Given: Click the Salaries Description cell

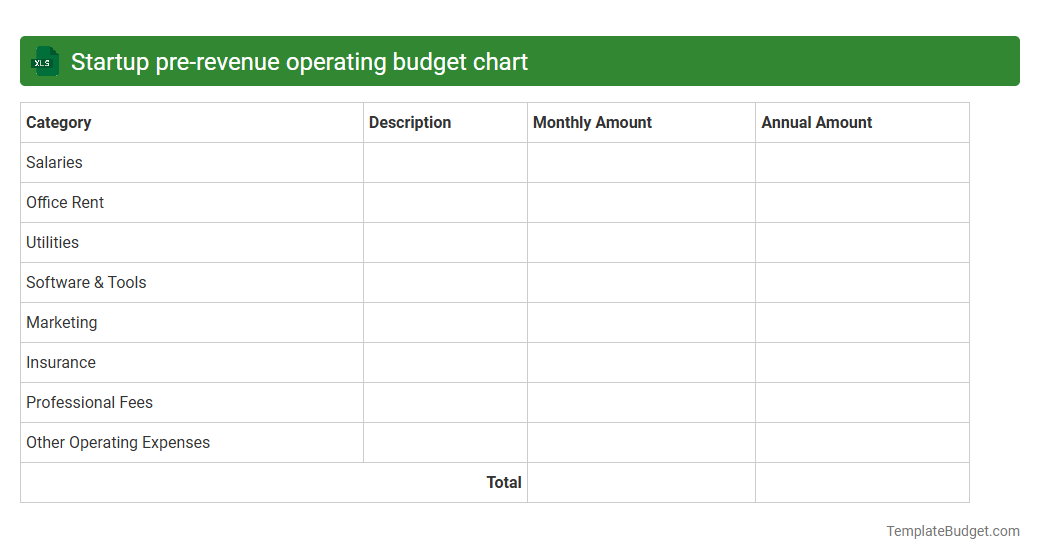Looking at the screenshot, I should click(x=445, y=163).
